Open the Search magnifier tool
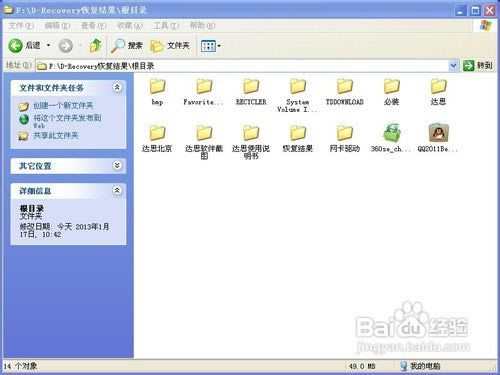Viewport: 500px width, 375px height. pos(127,46)
